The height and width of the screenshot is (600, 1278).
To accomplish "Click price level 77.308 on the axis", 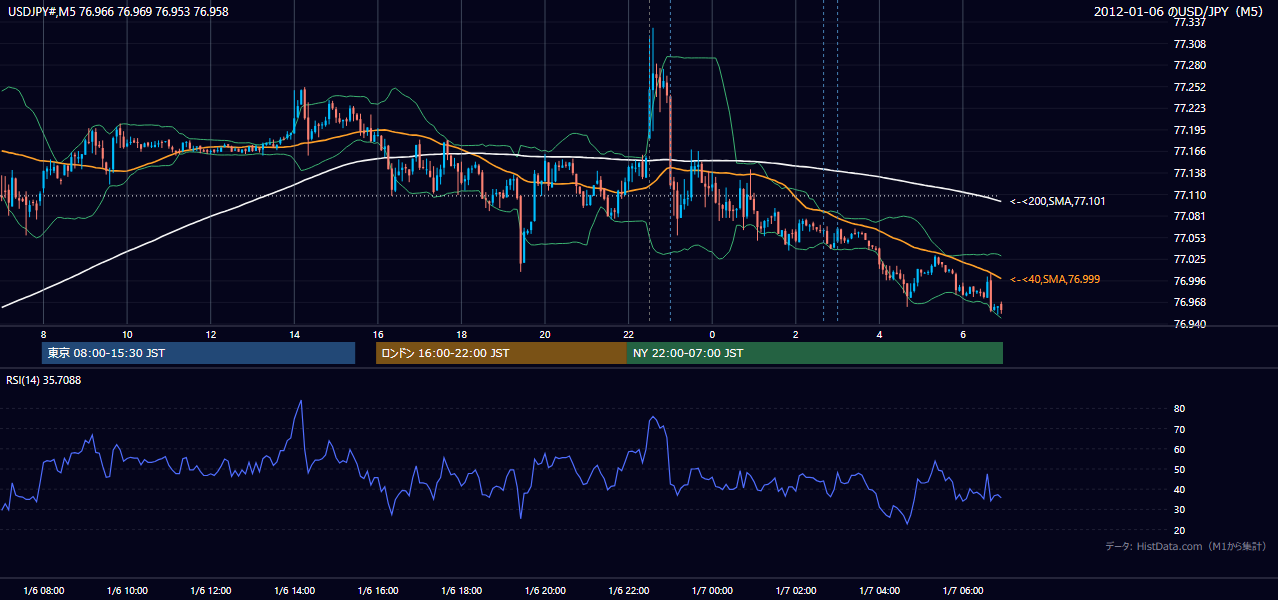I will click(x=1189, y=44).
